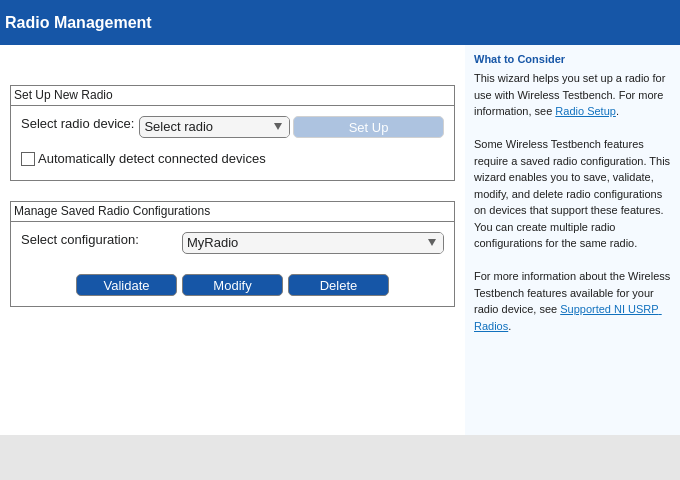Validate the selected radio configuration
Screen dimensions: 680x480
coord(126,285)
